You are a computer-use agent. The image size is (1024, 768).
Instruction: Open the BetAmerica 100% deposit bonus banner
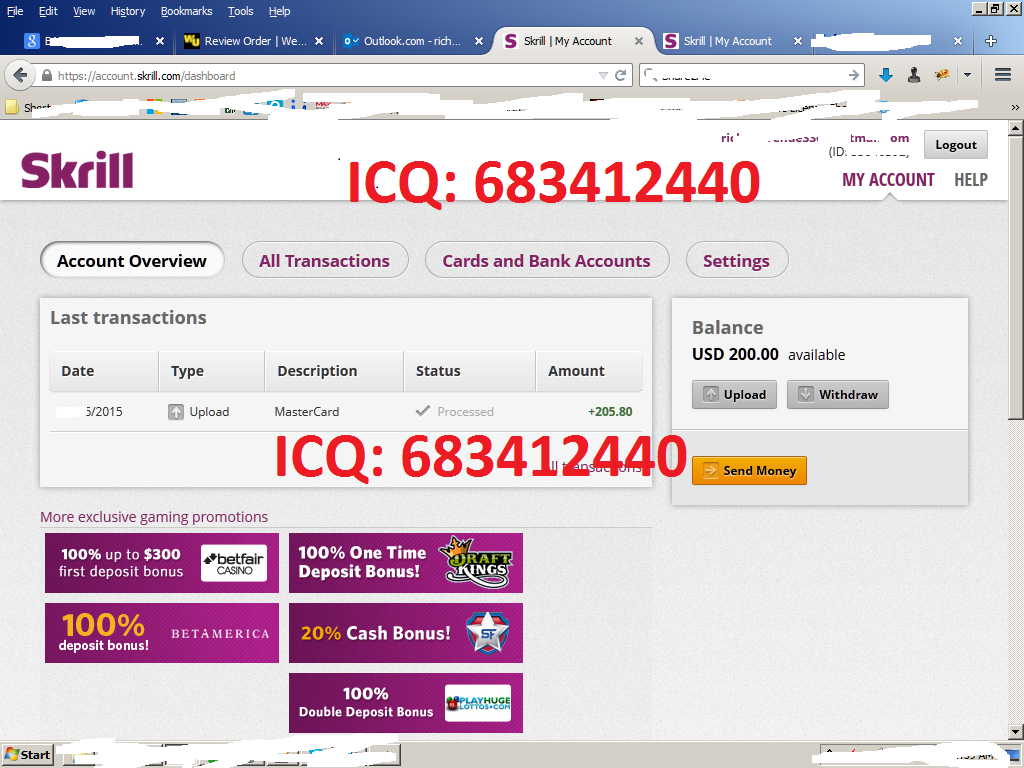(162, 633)
